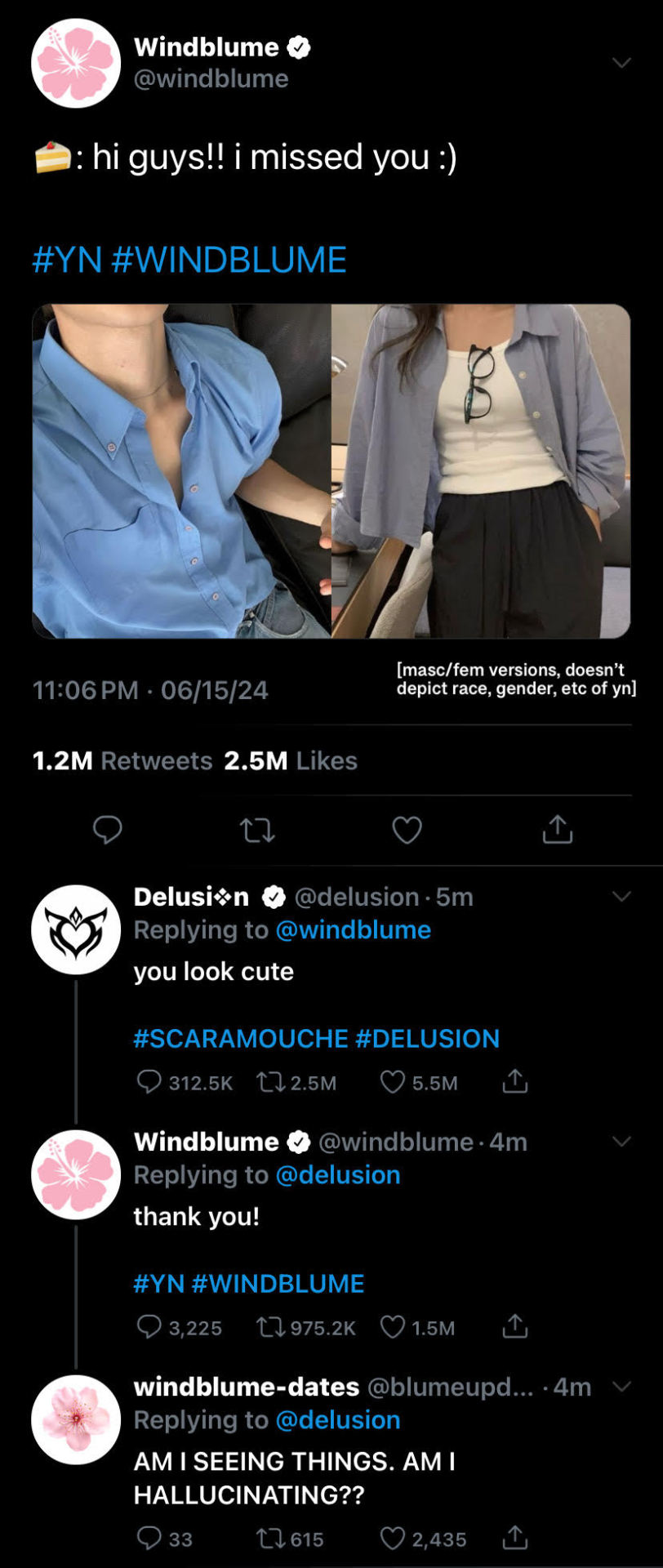
Task: Show the 2.5M Likes list
Action: [x=291, y=760]
